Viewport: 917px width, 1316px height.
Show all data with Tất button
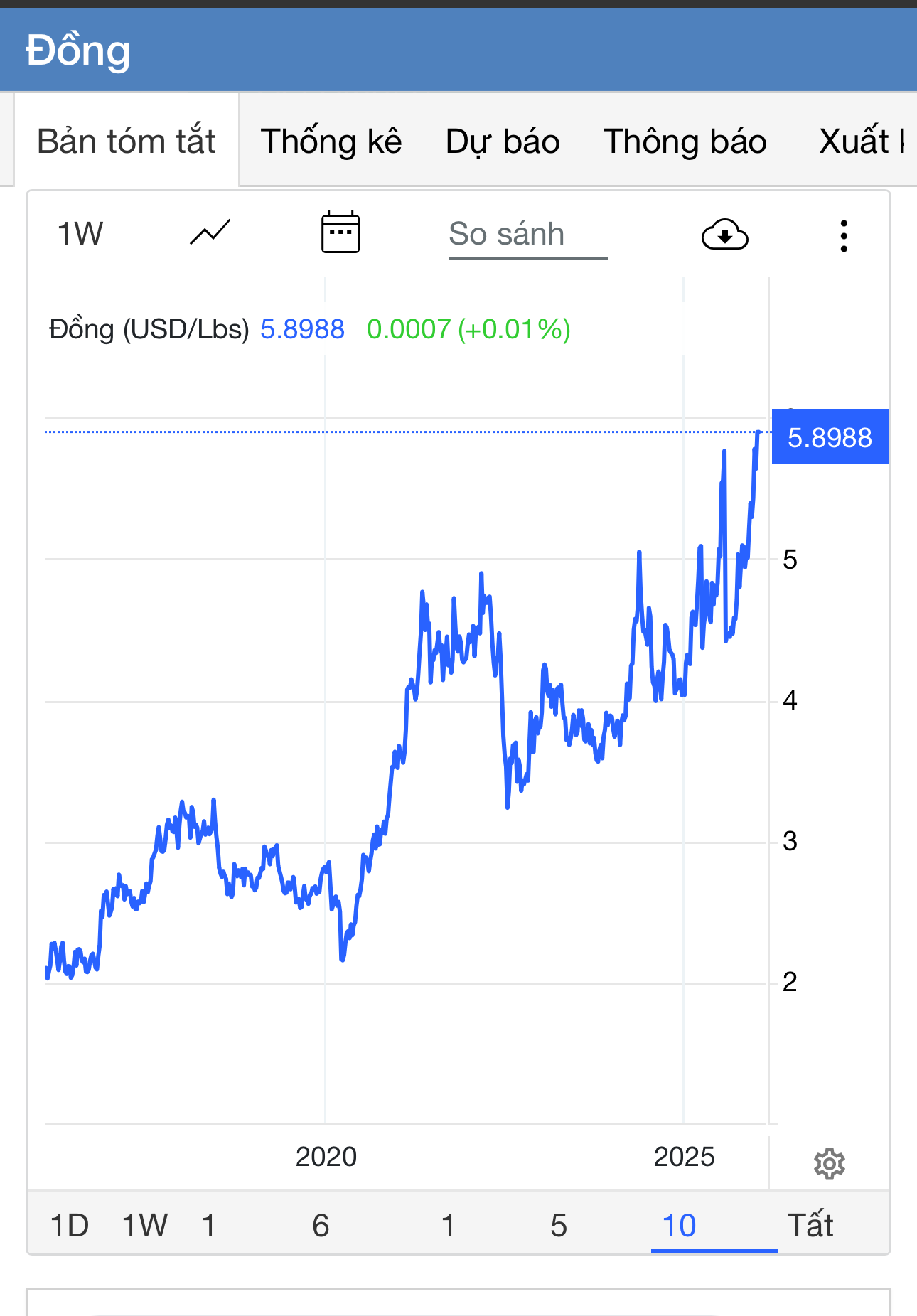click(x=810, y=1226)
